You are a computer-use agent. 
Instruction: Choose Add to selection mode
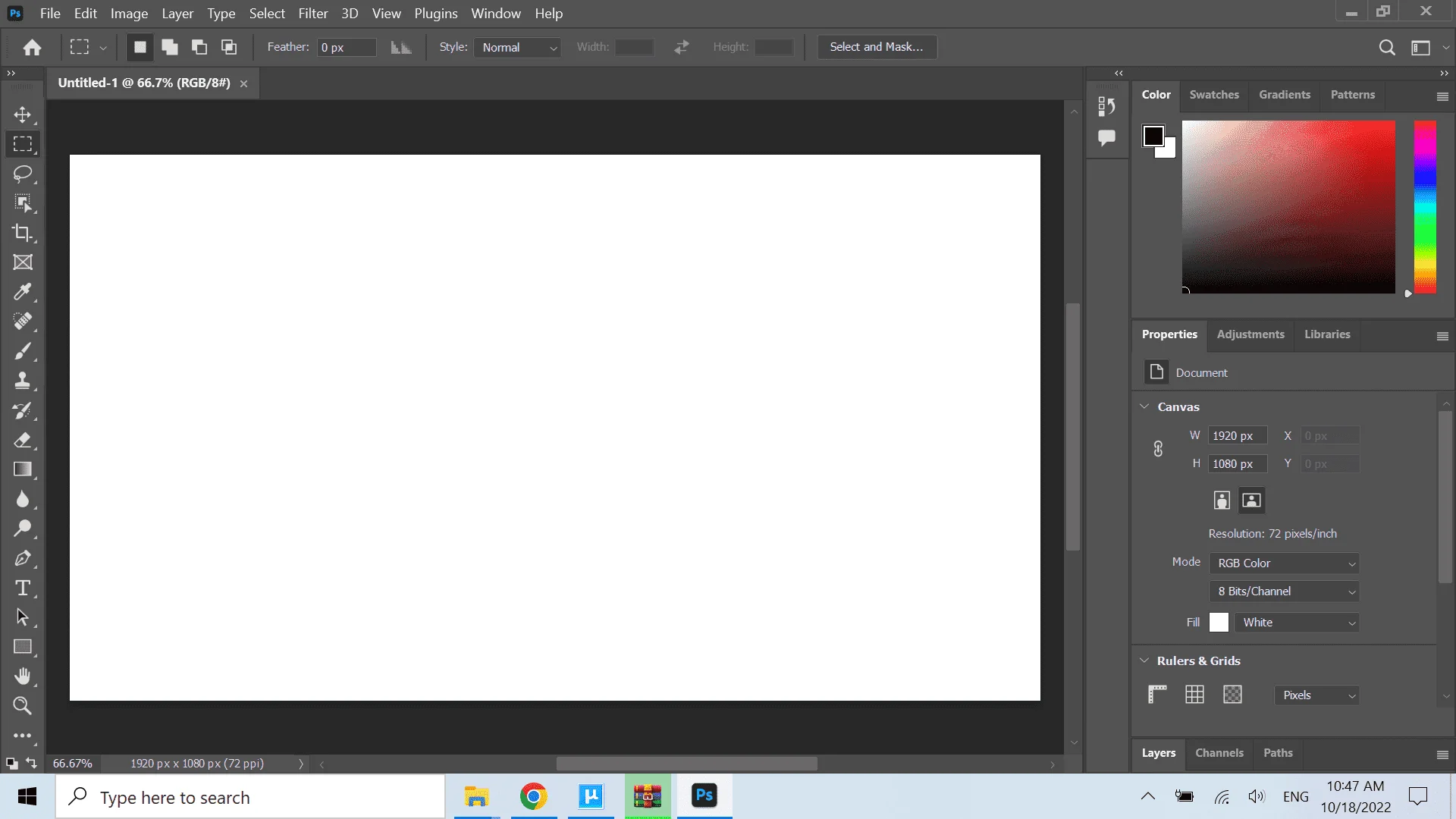[170, 47]
